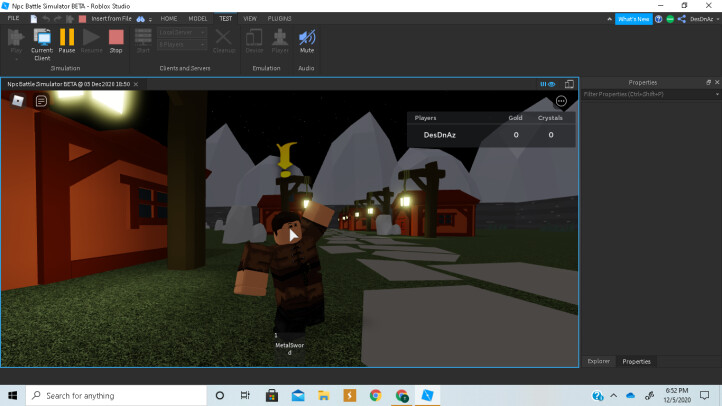Click in the Filter Properties input field

(646, 94)
